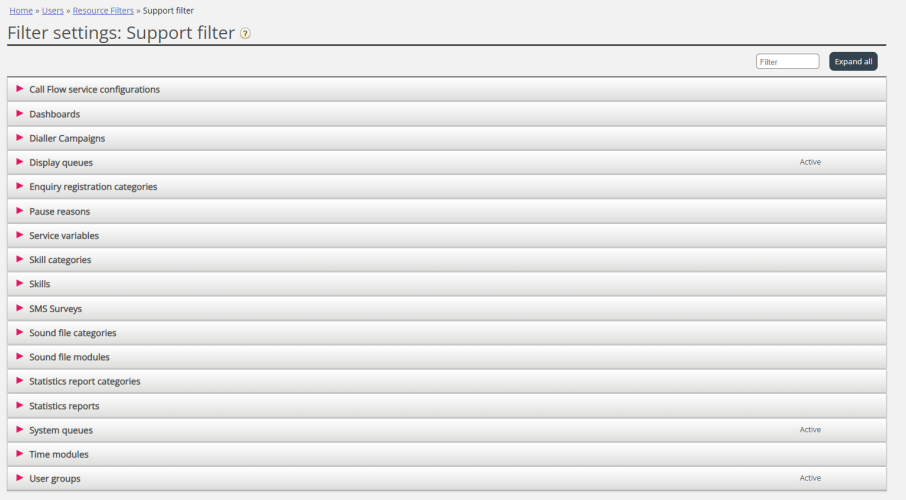The width and height of the screenshot is (906, 500).
Task: Expand the Service variables row
Action: click(x=64, y=236)
